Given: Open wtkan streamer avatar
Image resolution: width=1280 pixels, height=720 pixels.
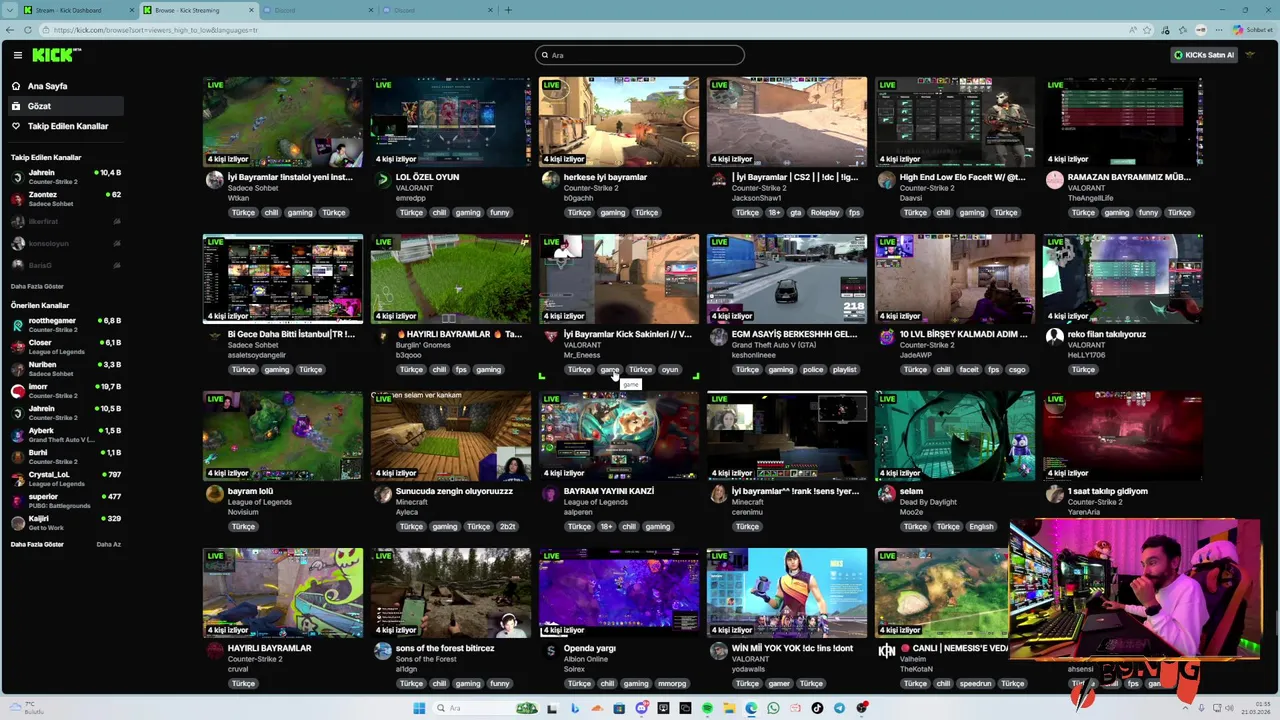Looking at the screenshot, I should (x=214, y=180).
